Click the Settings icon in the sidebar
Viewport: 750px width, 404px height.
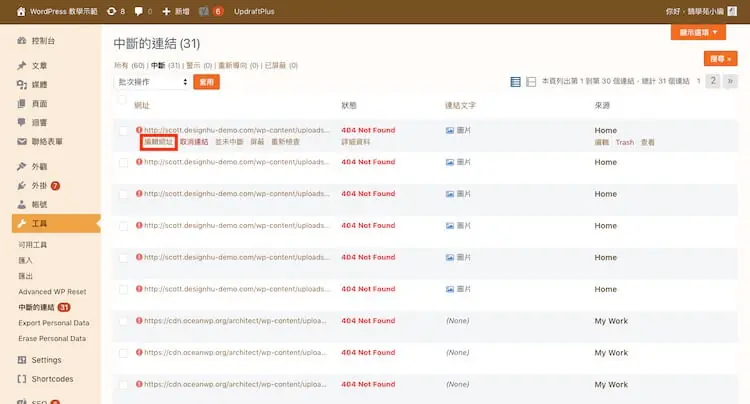[22, 360]
